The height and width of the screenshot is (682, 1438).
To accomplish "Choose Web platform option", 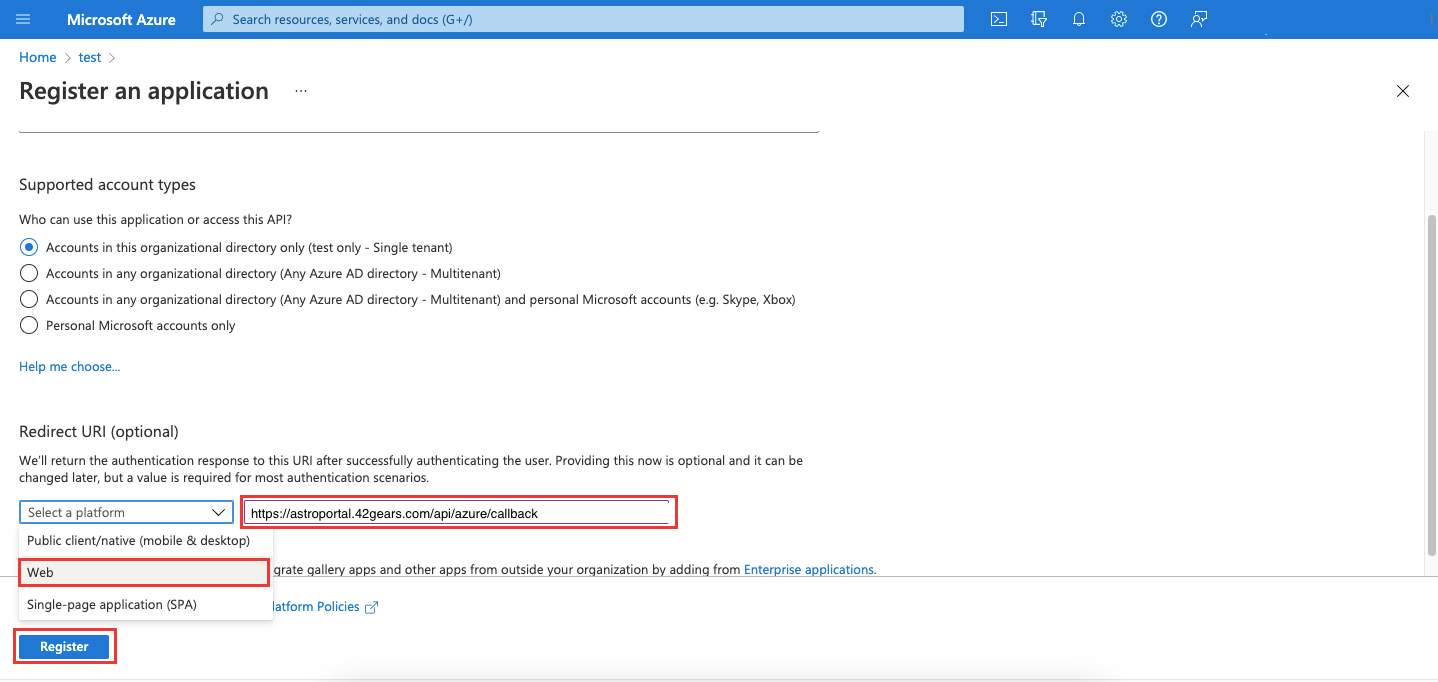I will (x=146, y=572).
